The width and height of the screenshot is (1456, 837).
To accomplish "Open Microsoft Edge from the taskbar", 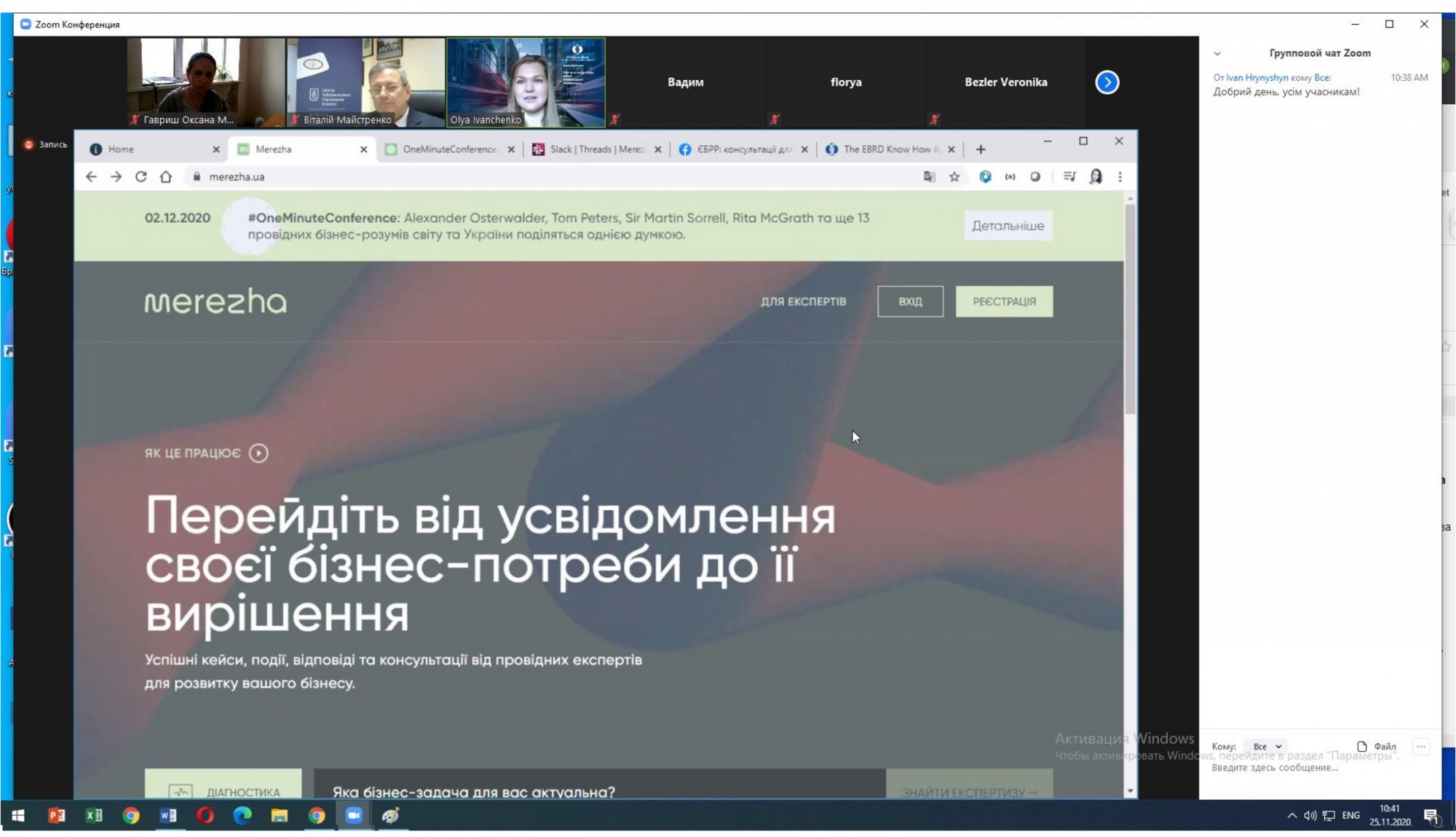I will (242, 816).
